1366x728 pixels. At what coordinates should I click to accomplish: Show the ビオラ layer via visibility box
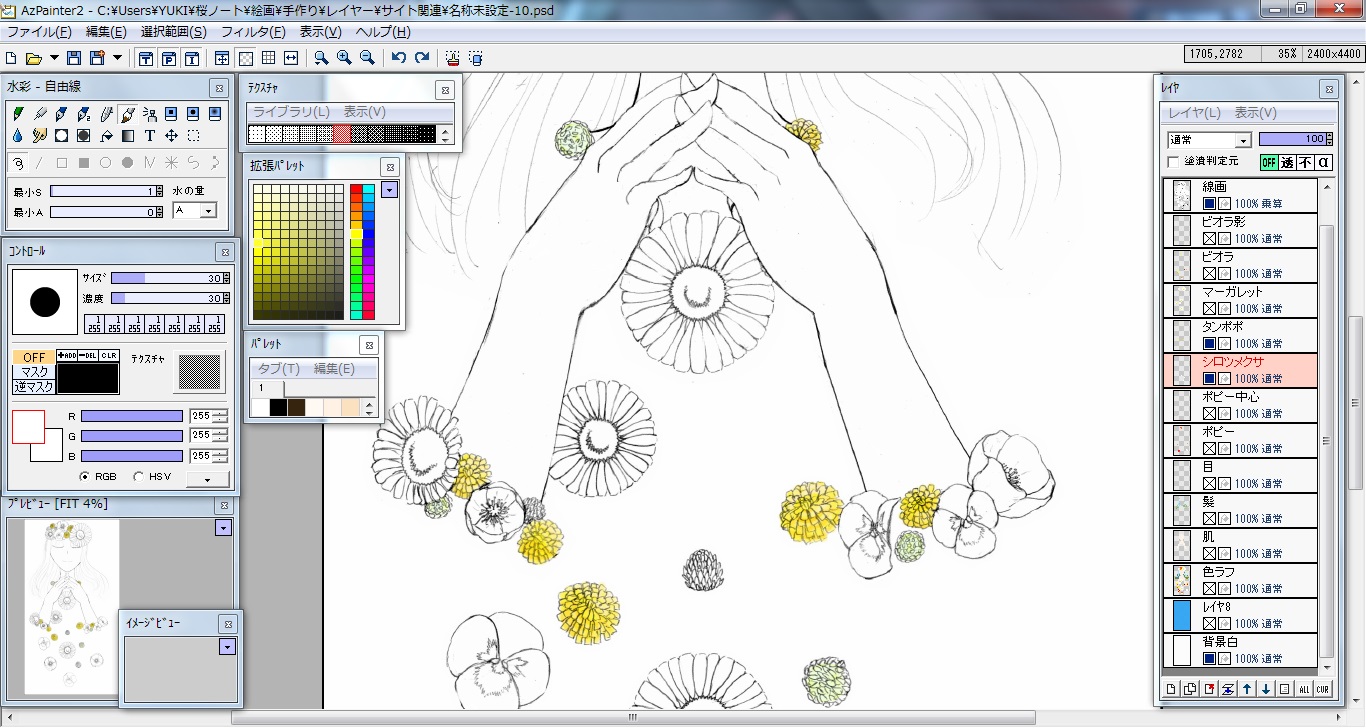coord(1209,273)
